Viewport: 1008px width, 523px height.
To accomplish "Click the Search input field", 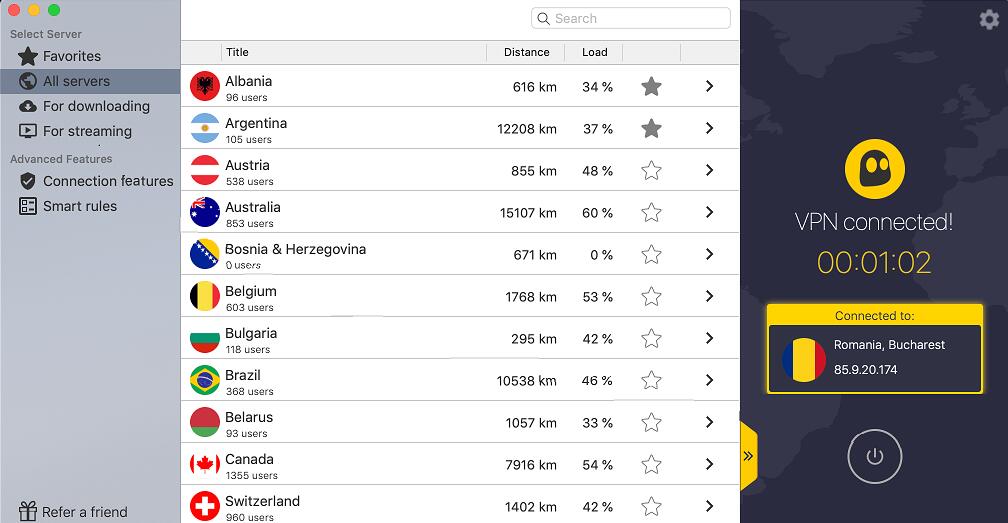I will (x=631, y=19).
